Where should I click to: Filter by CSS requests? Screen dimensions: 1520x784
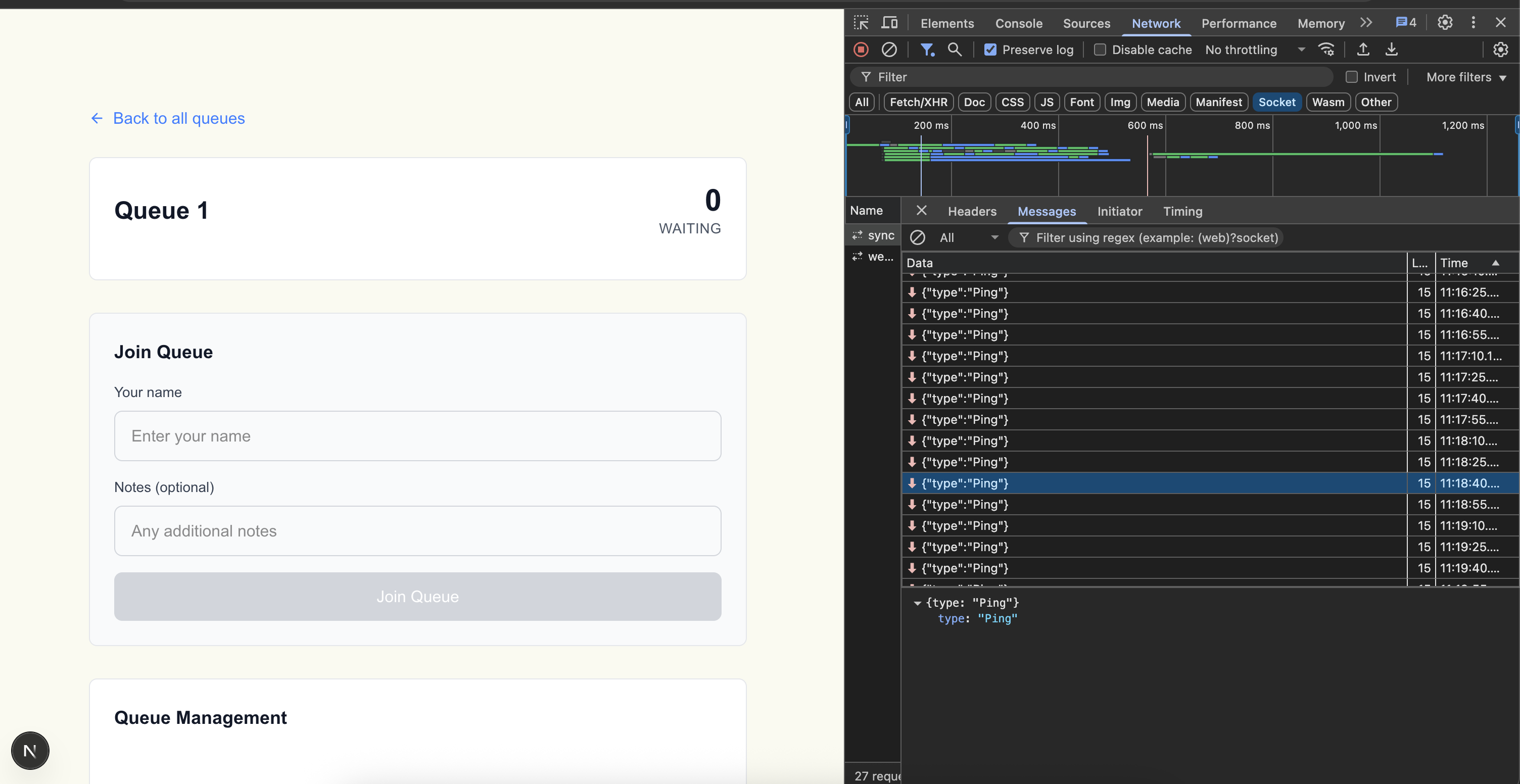click(x=1013, y=102)
